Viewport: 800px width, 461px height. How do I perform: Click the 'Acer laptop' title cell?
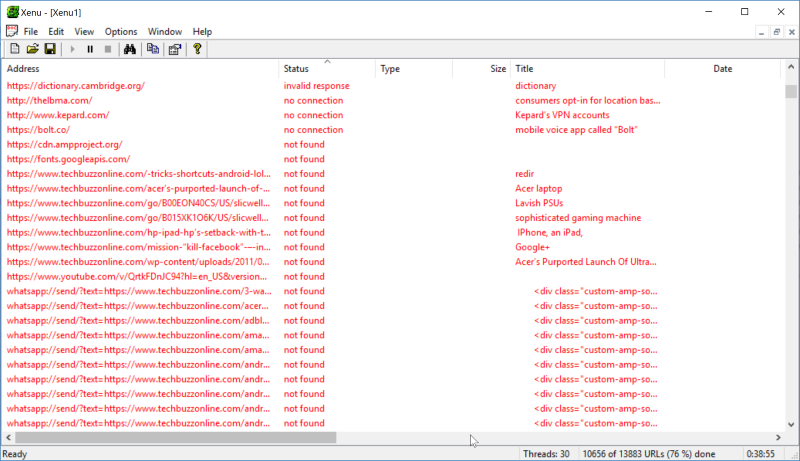click(x=538, y=188)
